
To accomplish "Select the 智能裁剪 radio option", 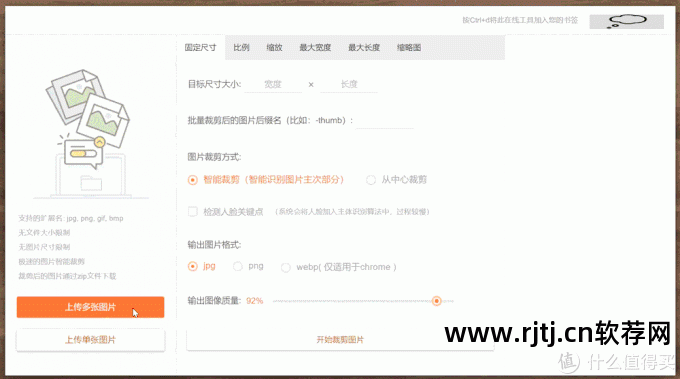I will pos(193,180).
